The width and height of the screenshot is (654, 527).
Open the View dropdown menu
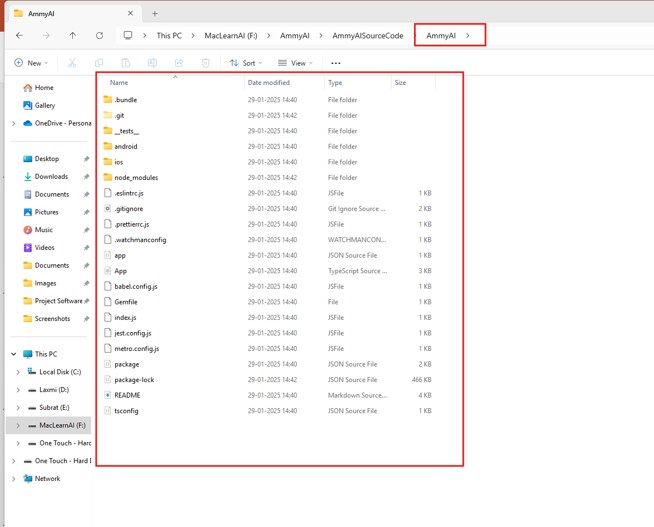pyautogui.click(x=295, y=63)
